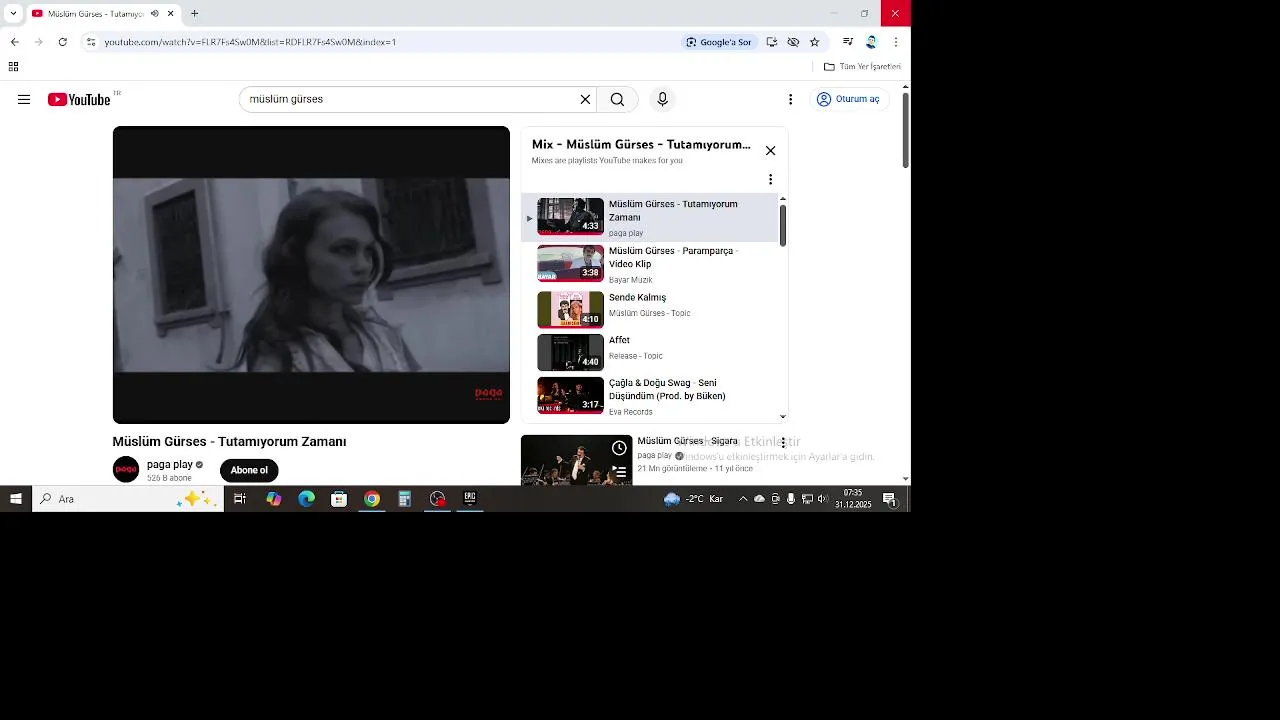
Task: Launch Microsoft Edge from taskbar
Action: (x=306, y=499)
